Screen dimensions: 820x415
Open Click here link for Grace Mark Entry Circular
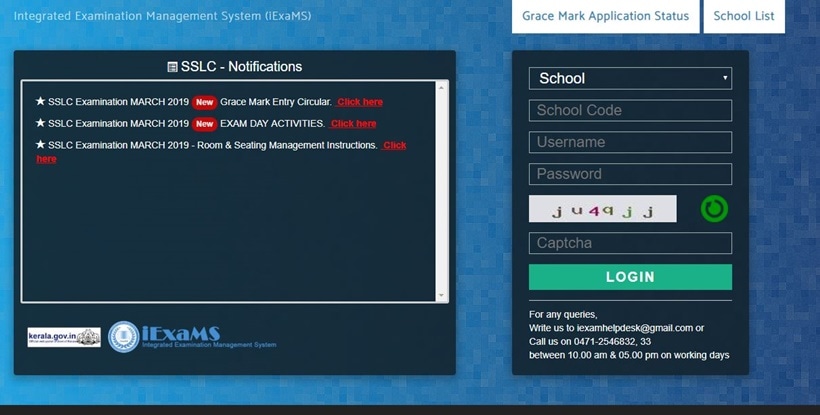tap(360, 102)
